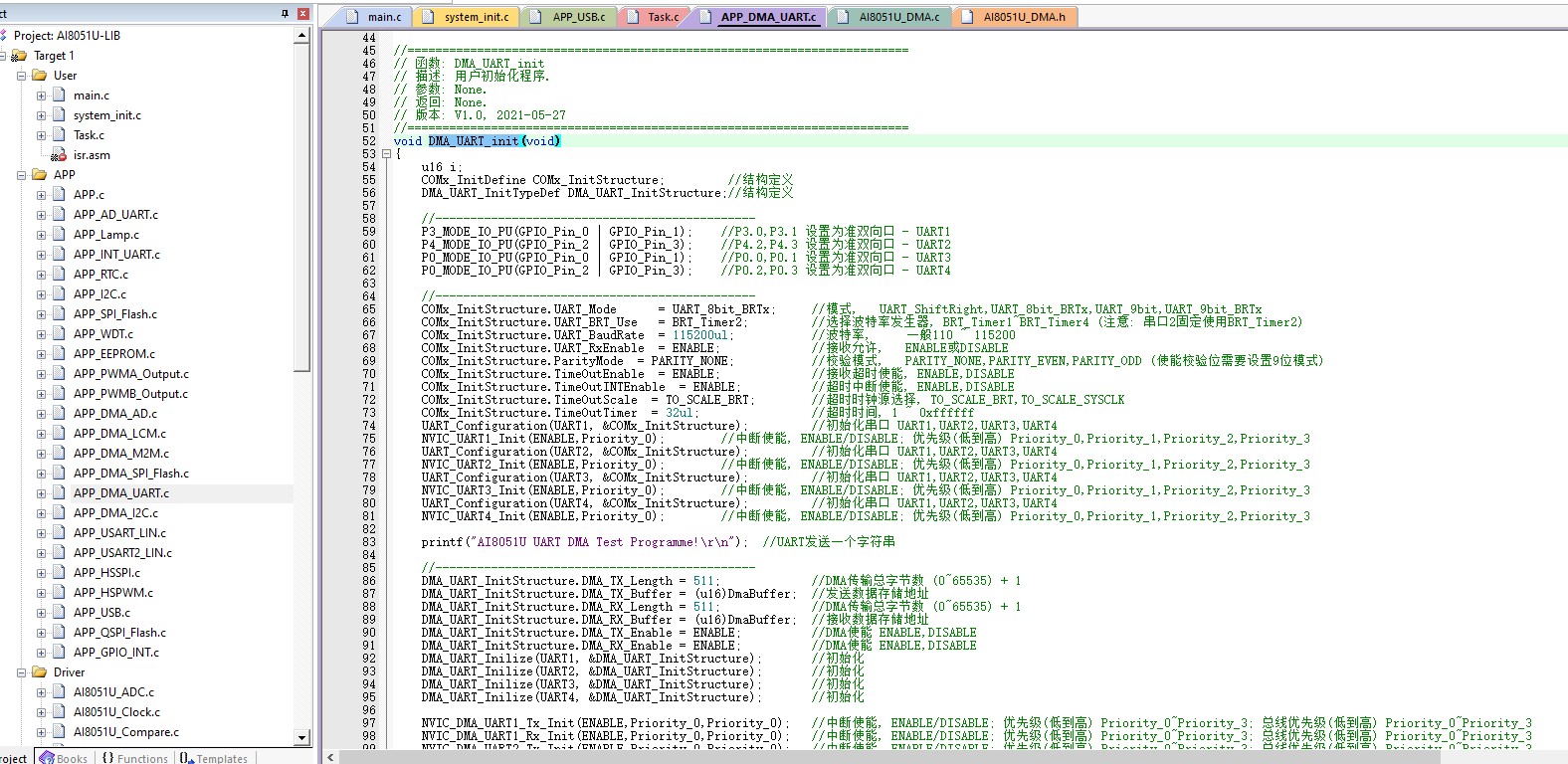The image size is (1568, 764).
Task: Expand the main.c node in project tree
Action: pos(41,95)
